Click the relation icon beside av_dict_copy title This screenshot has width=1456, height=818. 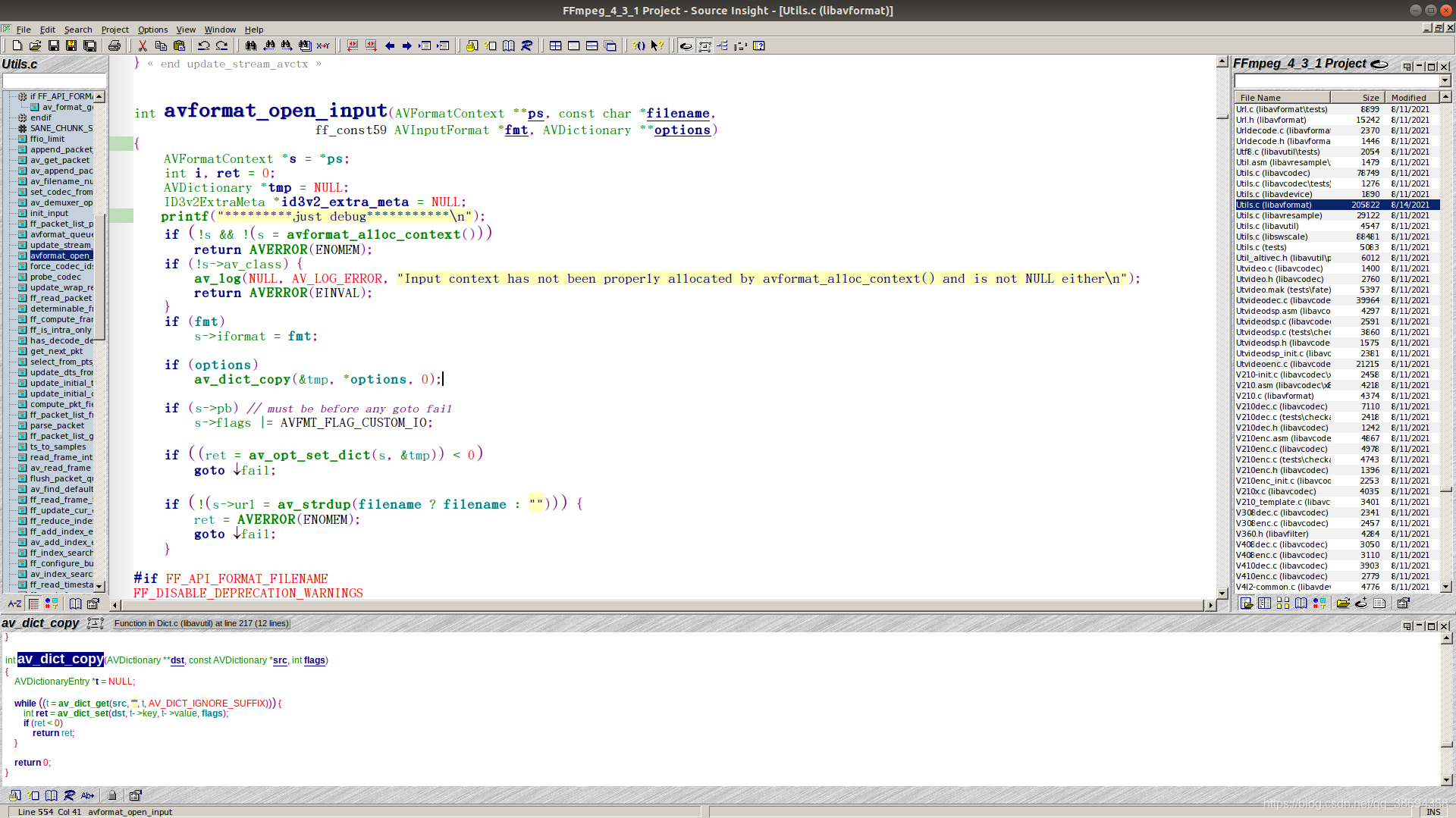[x=96, y=623]
